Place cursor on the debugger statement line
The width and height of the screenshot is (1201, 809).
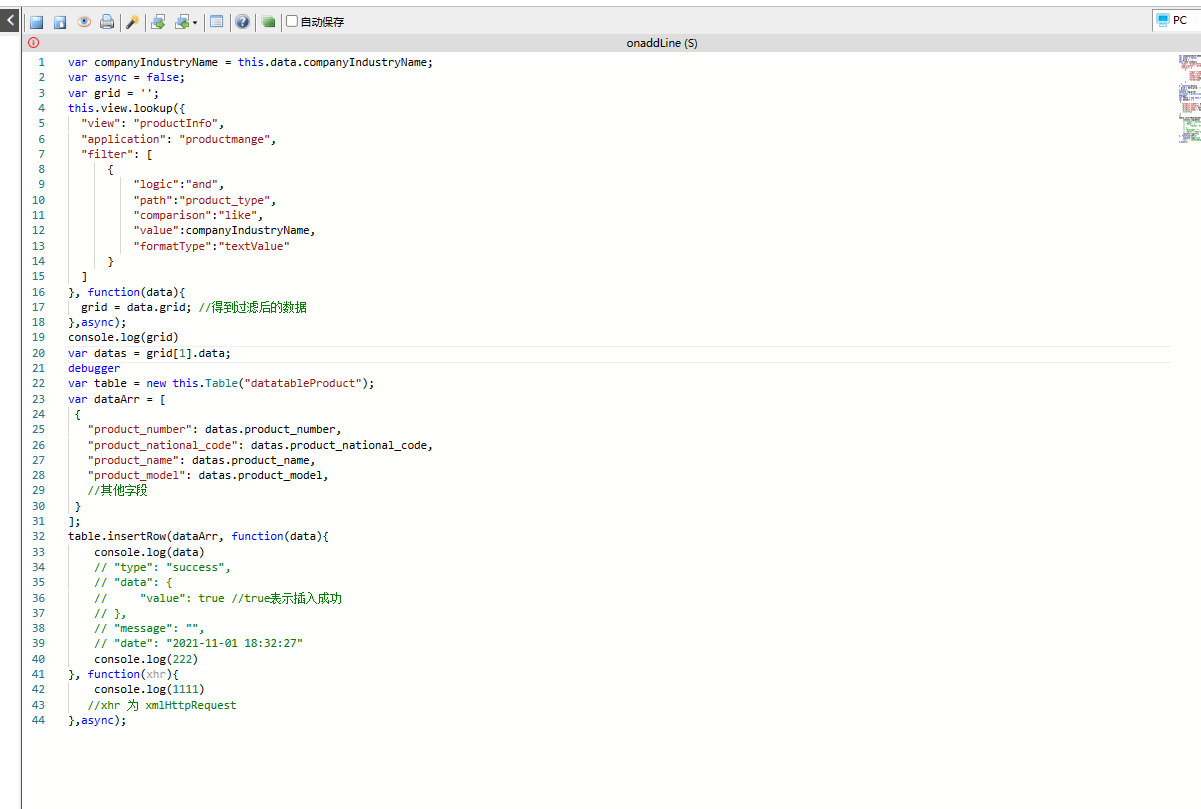click(94, 368)
